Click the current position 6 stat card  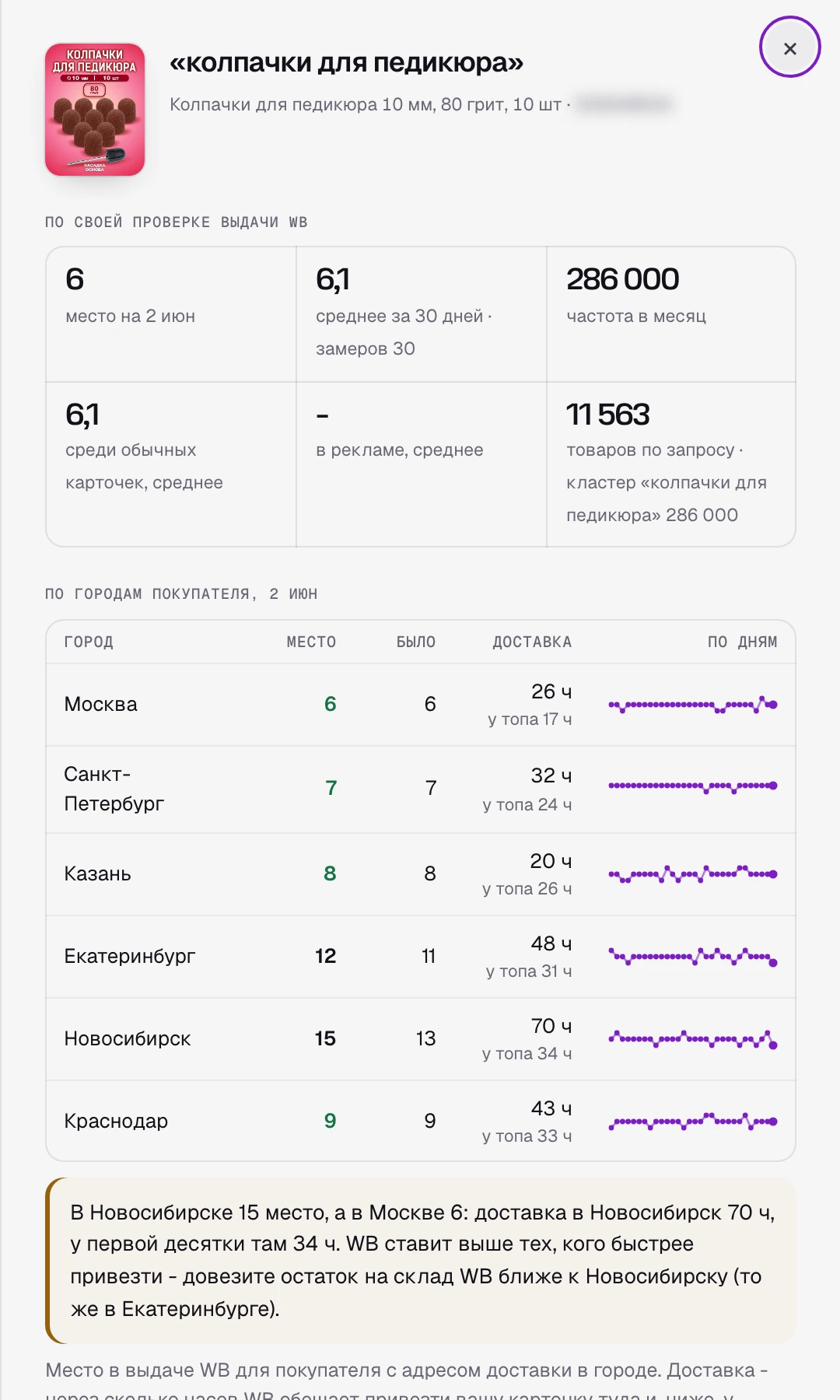171,314
